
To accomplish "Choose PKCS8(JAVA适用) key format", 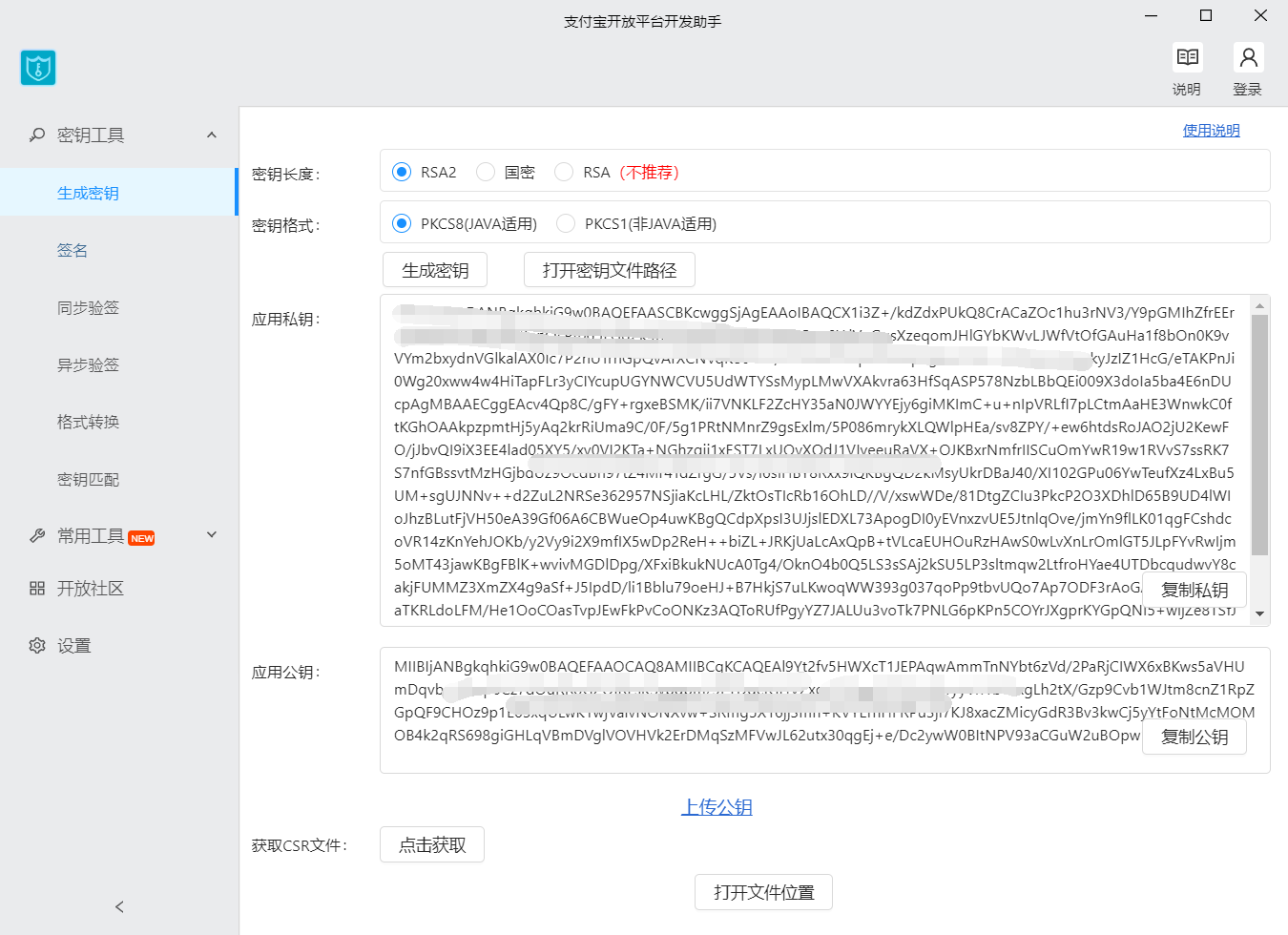I will 402,223.
